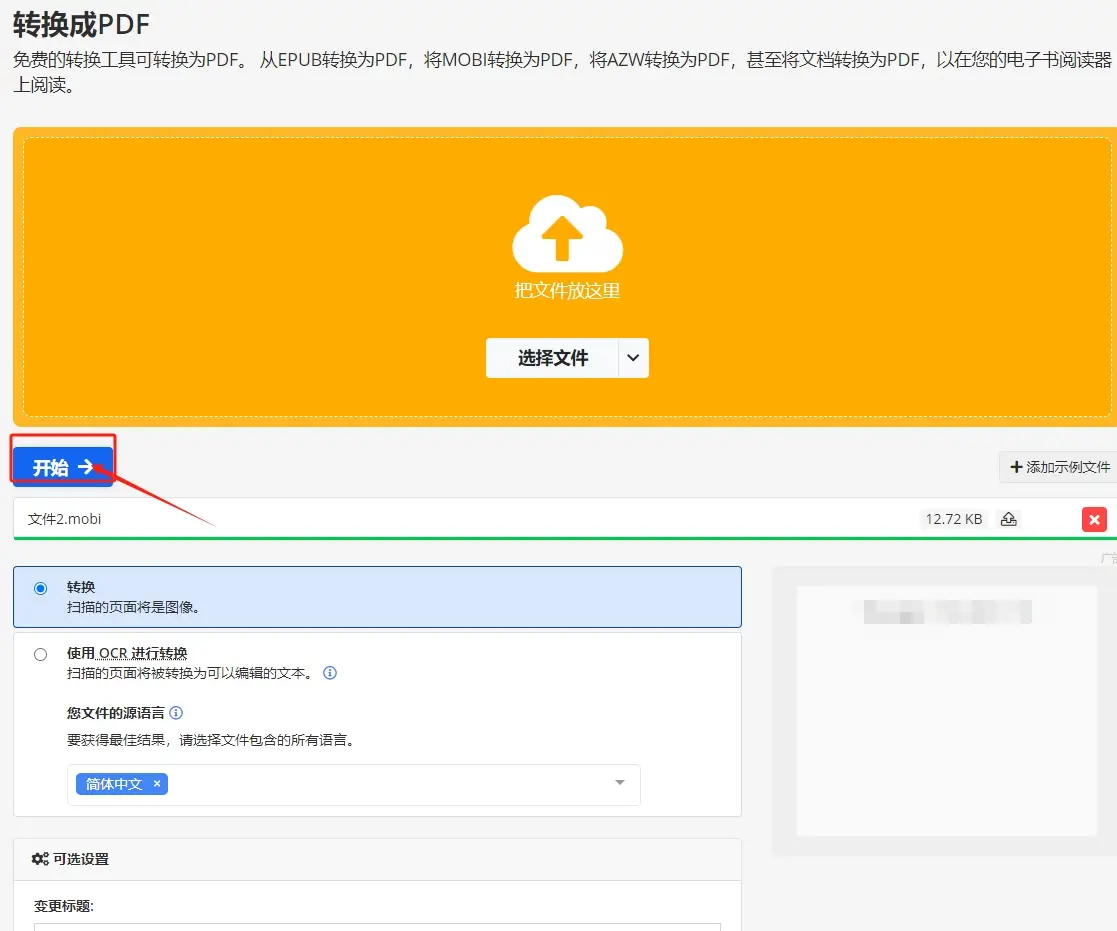Click the 12.72 KB file size label
The width and height of the screenshot is (1117, 931).
coord(953,519)
